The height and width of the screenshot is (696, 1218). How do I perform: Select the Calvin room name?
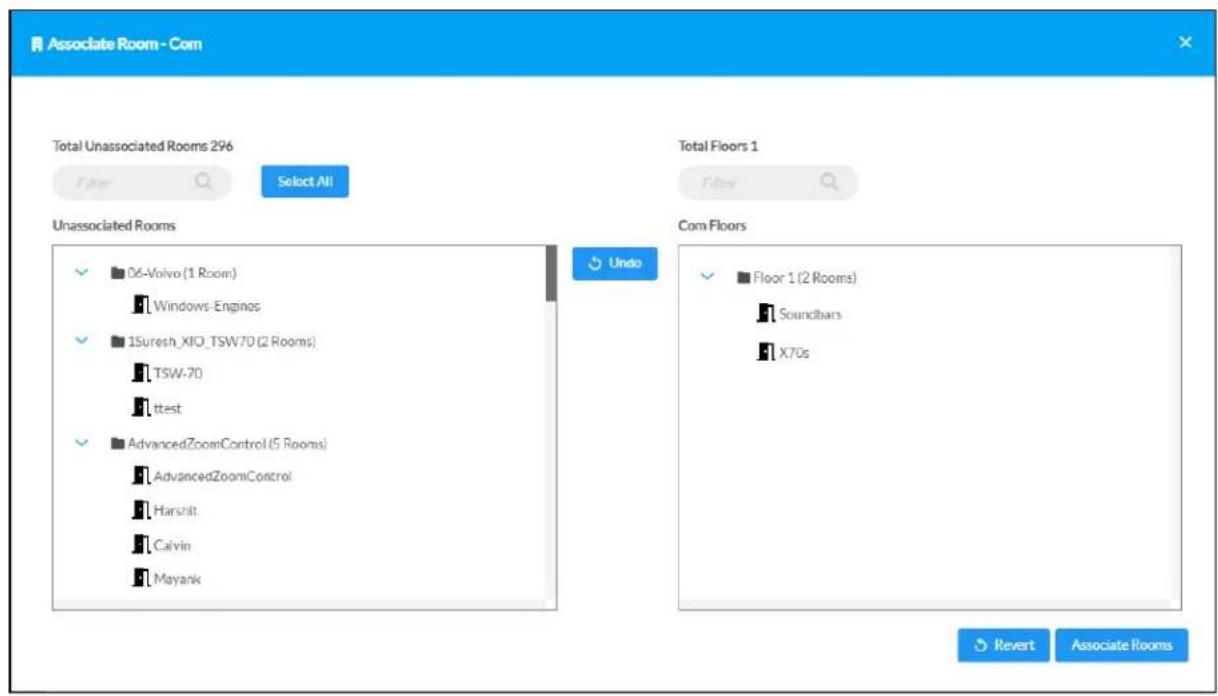[172, 545]
